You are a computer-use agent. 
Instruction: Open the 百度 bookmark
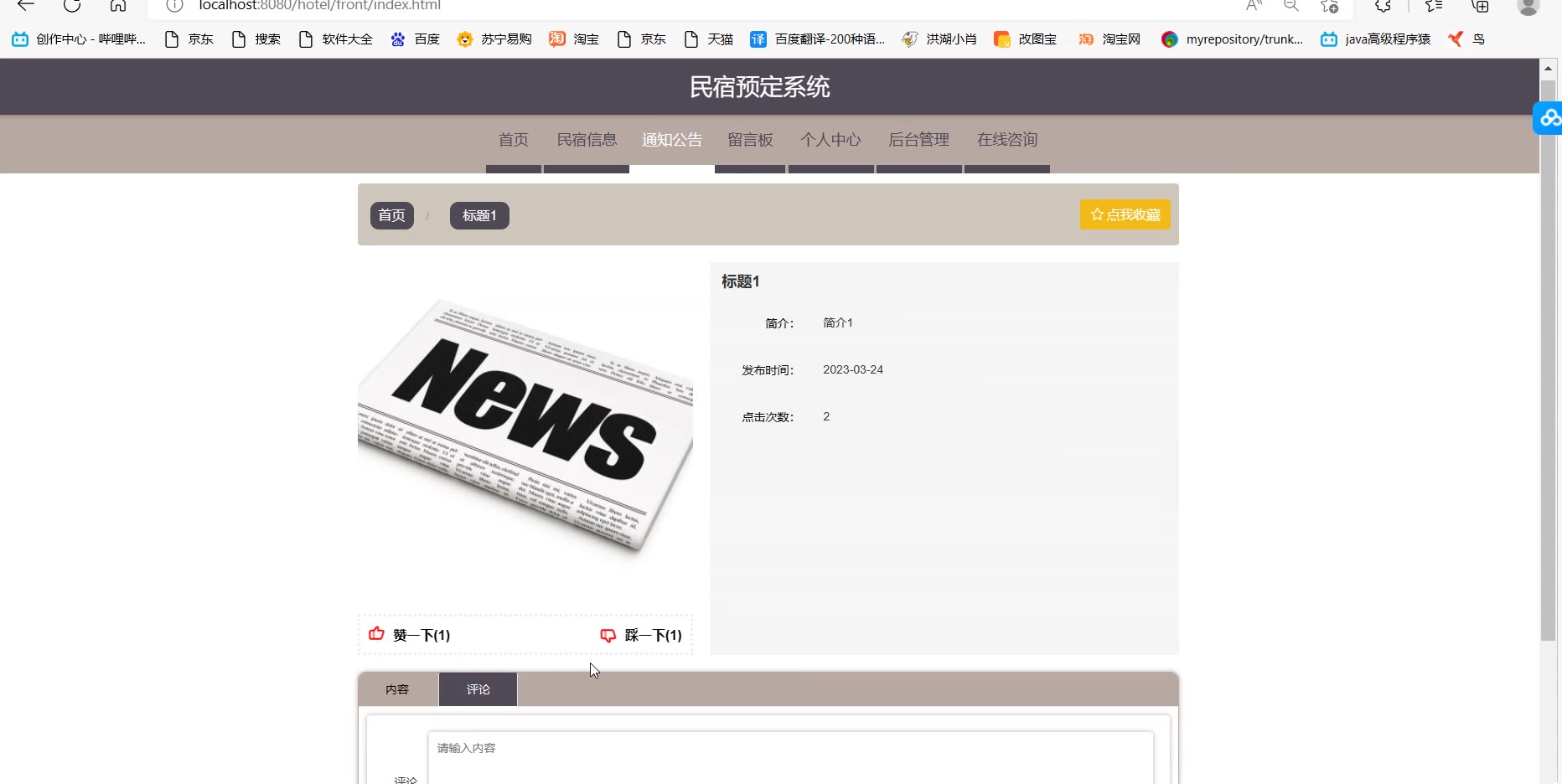click(x=416, y=39)
